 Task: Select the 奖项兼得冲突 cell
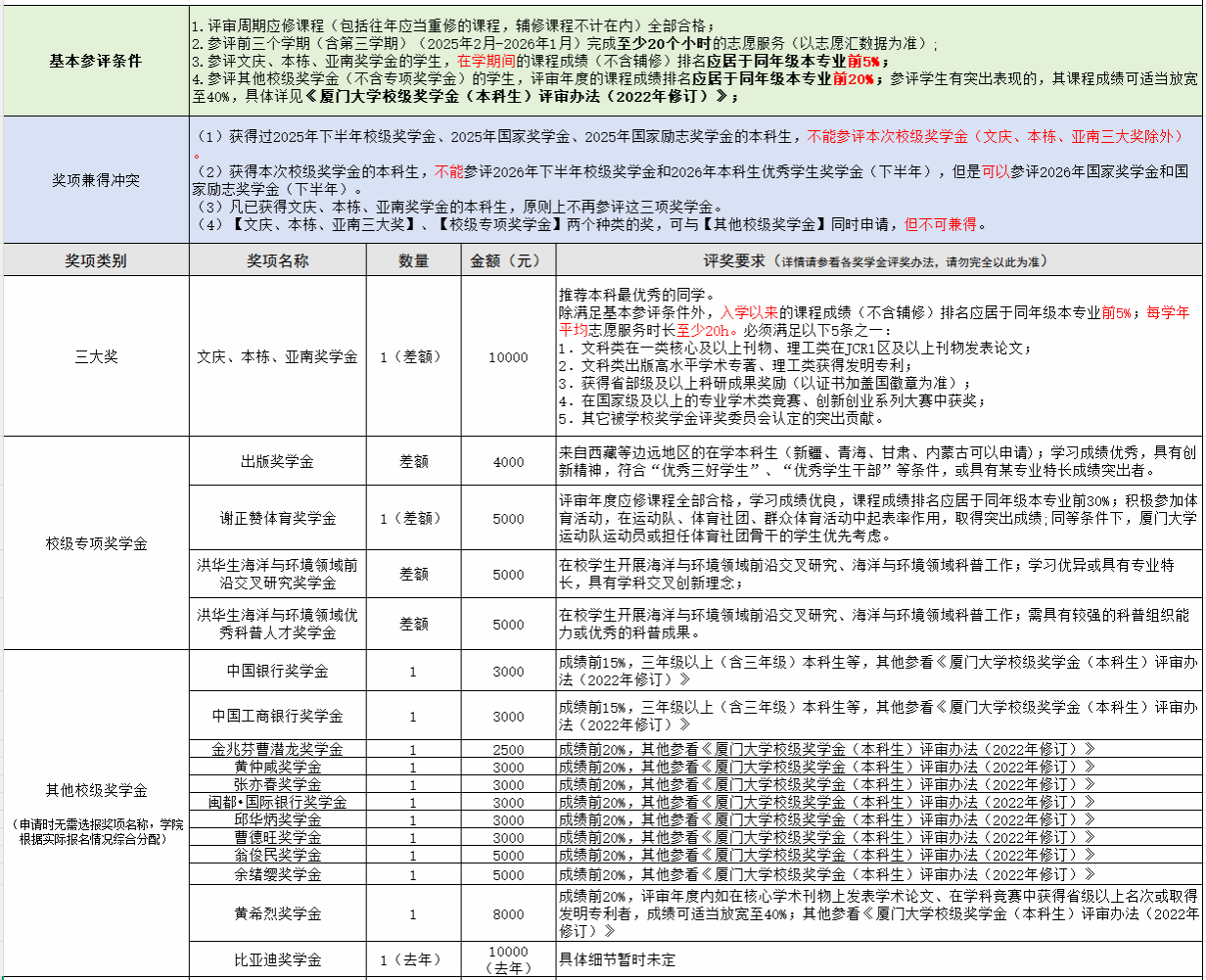[x=95, y=180]
